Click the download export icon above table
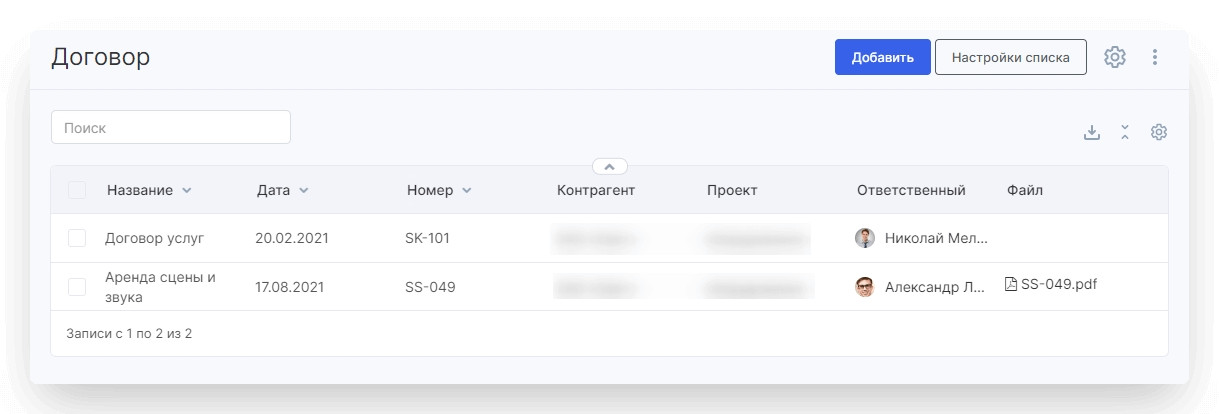1219x414 pixels. pyautogui.click(x=1092, y=132)
